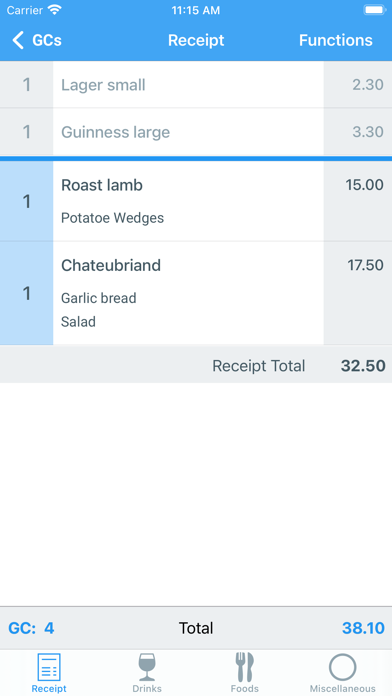Tap the quantity cell of Chateubriand
The height and width of the screenshot is (696, 392).
pos(27,293)
